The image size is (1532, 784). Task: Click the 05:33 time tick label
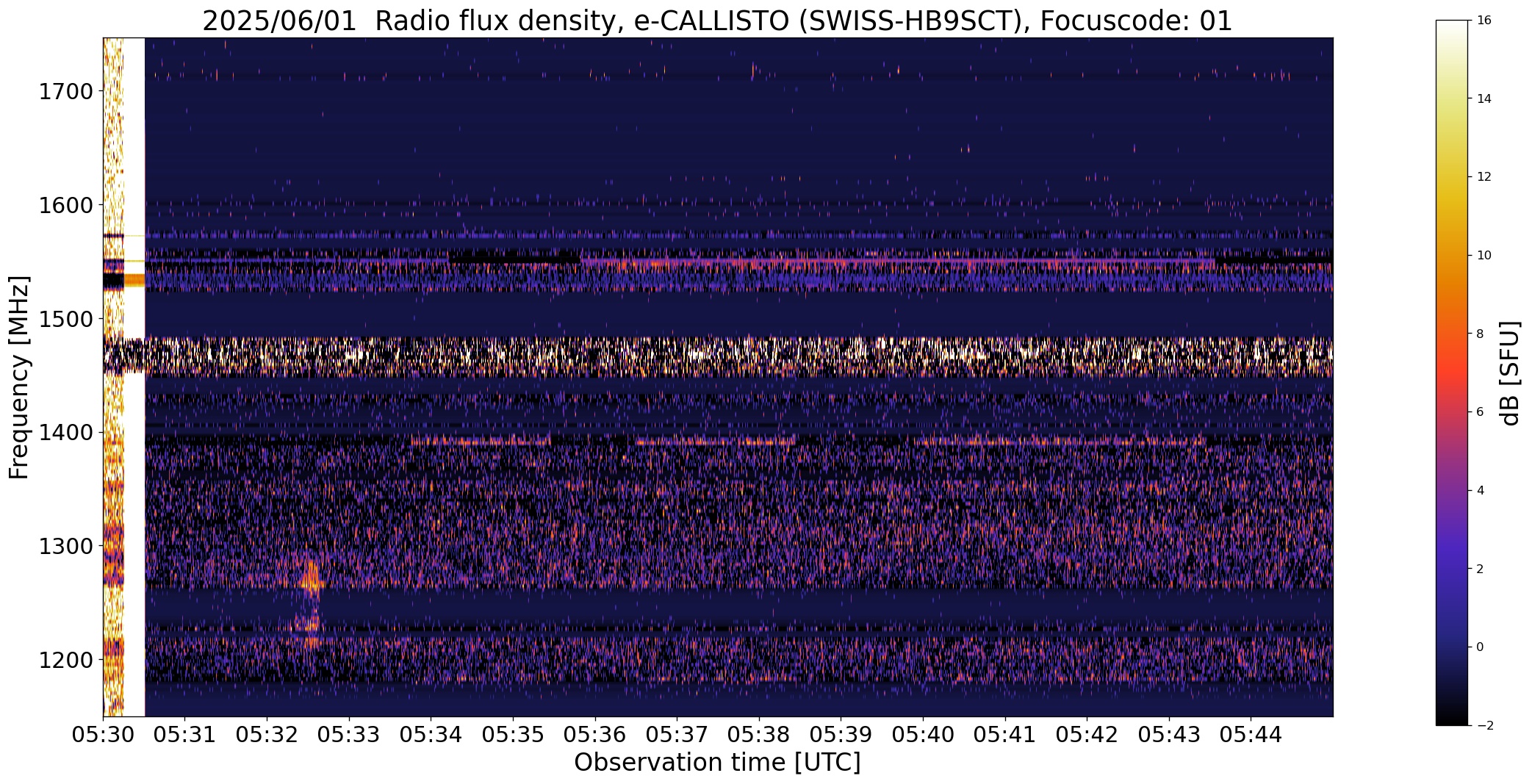pos(349,735)
